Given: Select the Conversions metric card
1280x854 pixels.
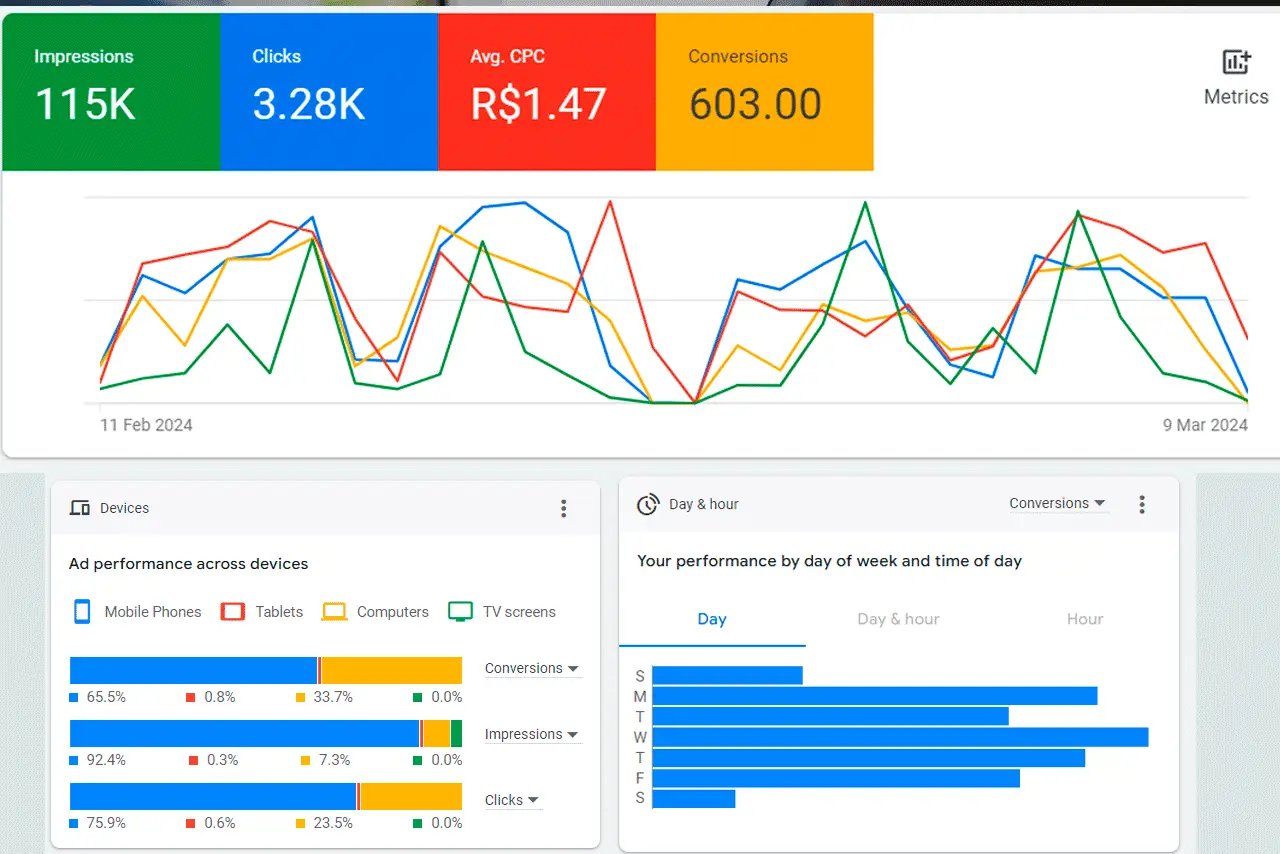Looking at the screenshot, I should coord(765,92).
